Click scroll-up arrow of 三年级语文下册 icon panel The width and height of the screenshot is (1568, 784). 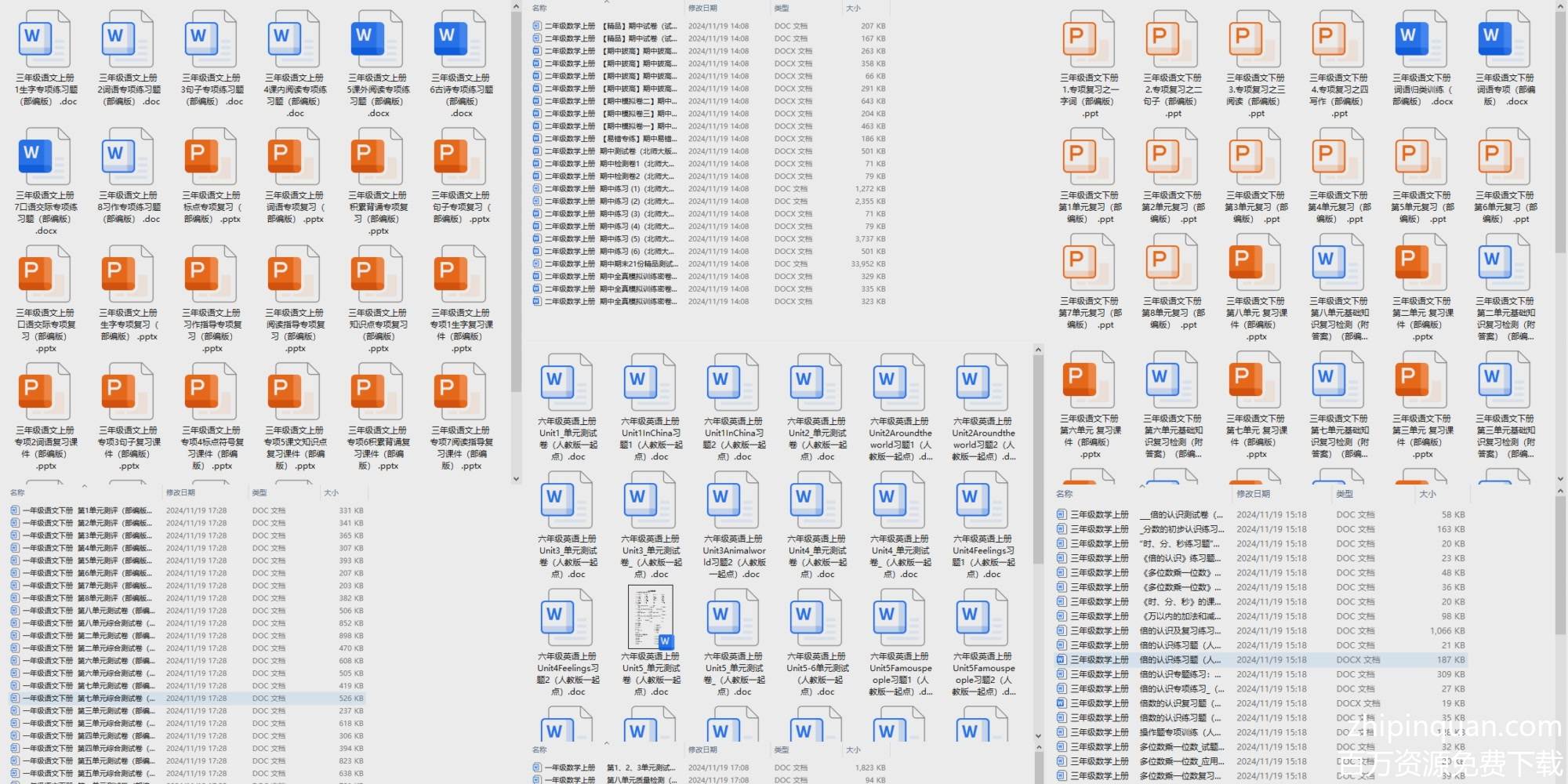point(1560,5)
